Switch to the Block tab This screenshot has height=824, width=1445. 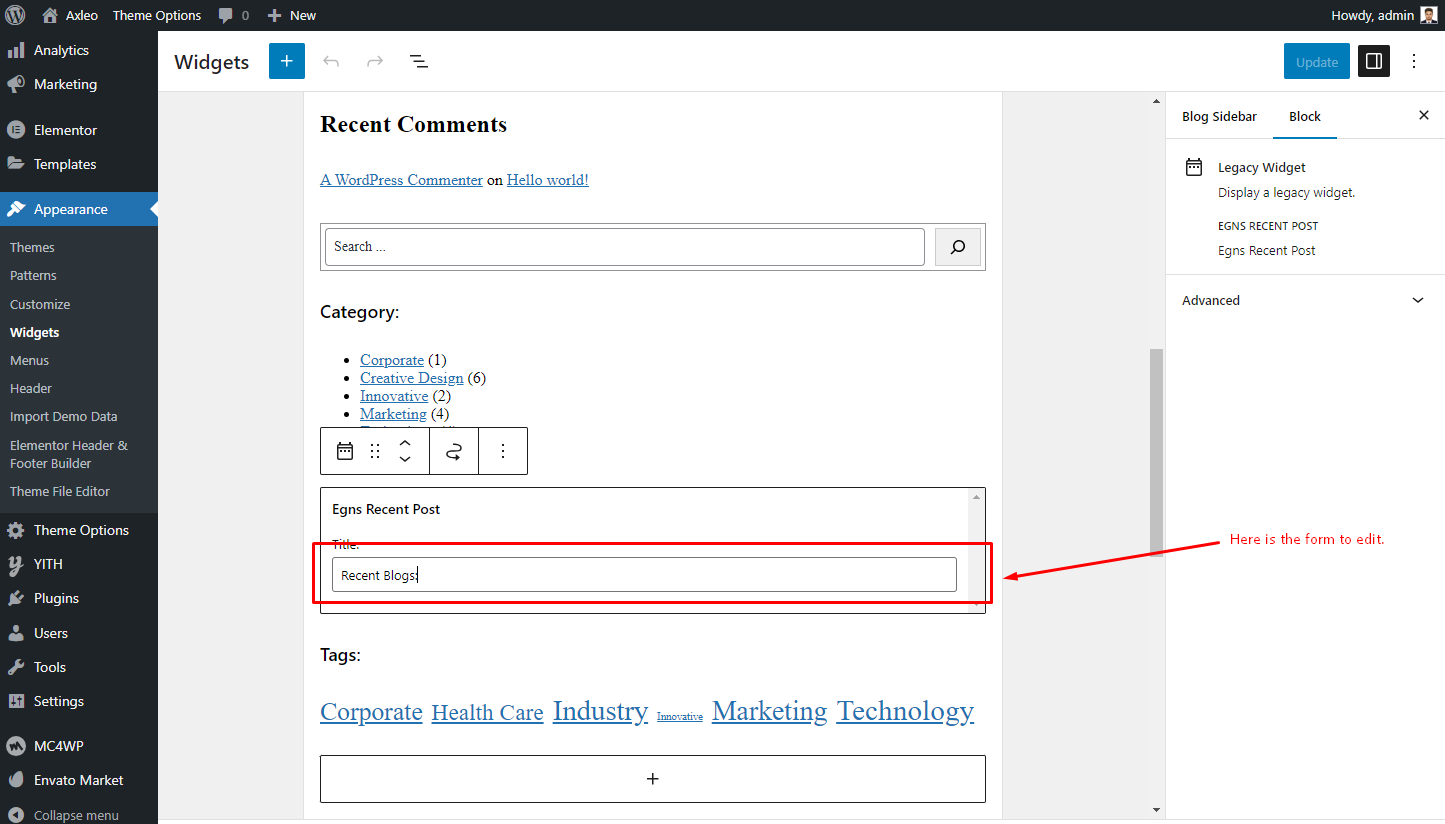1305,116
